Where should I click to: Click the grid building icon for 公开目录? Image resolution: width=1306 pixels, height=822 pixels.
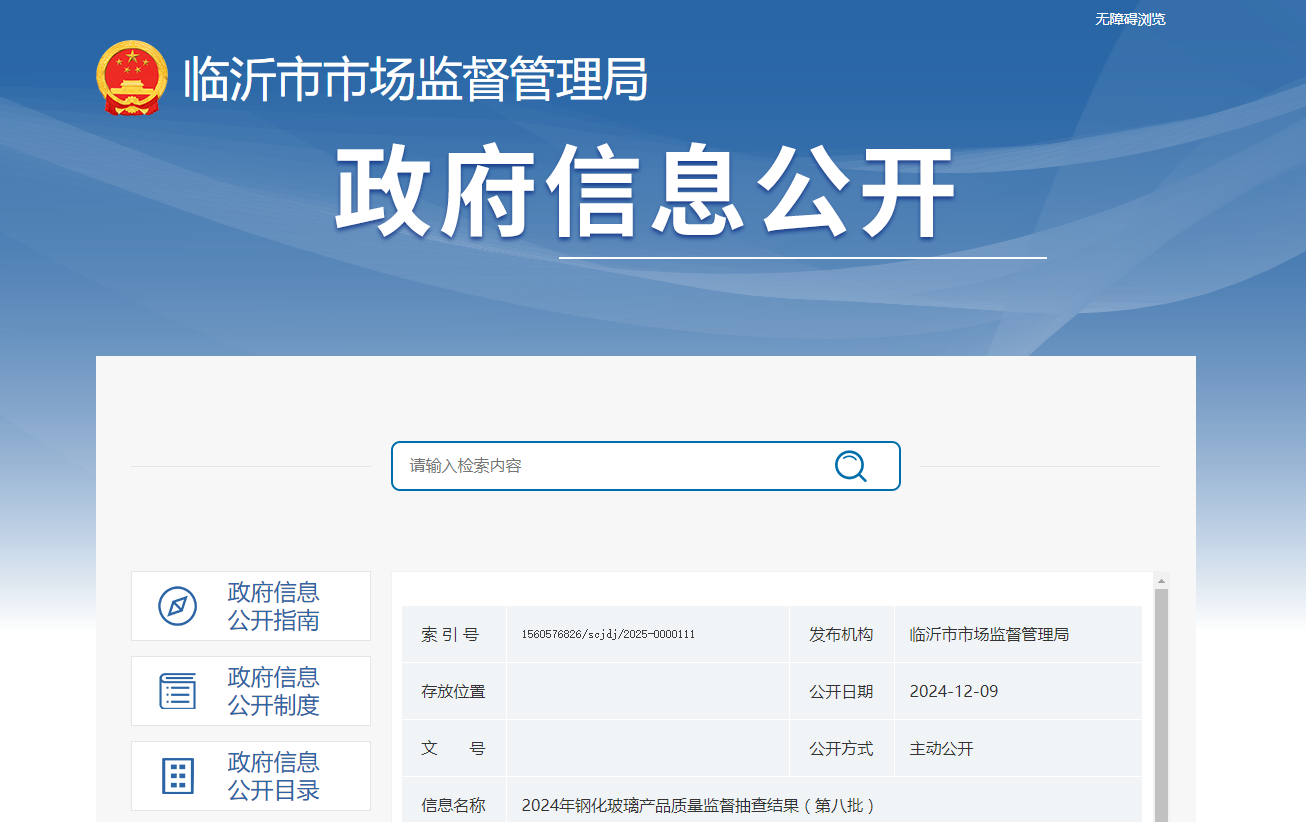pos(177,776)
